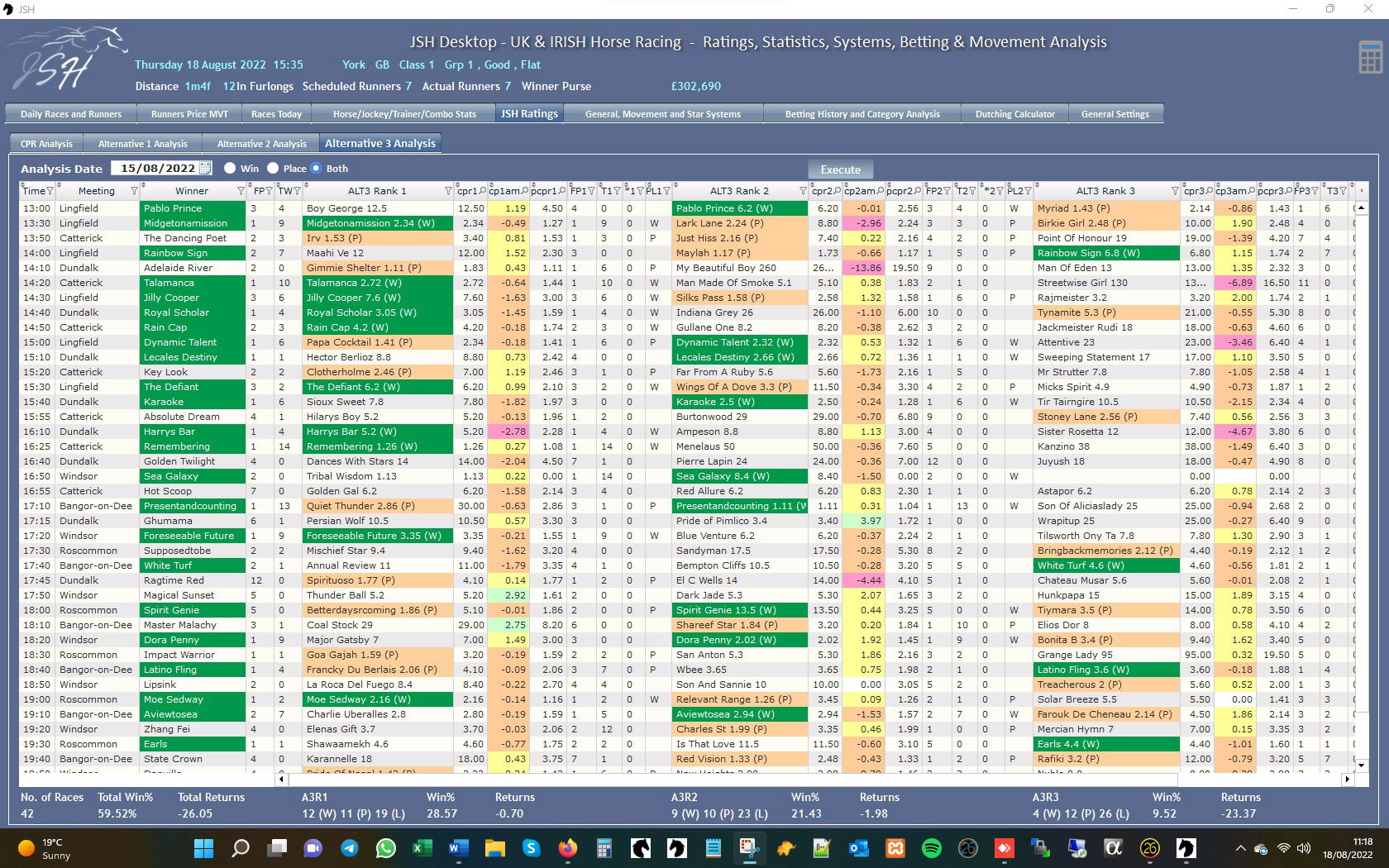Click the filter icon on the FP1 column
This screenshot has width=1389, height=868.
point(591,191)
